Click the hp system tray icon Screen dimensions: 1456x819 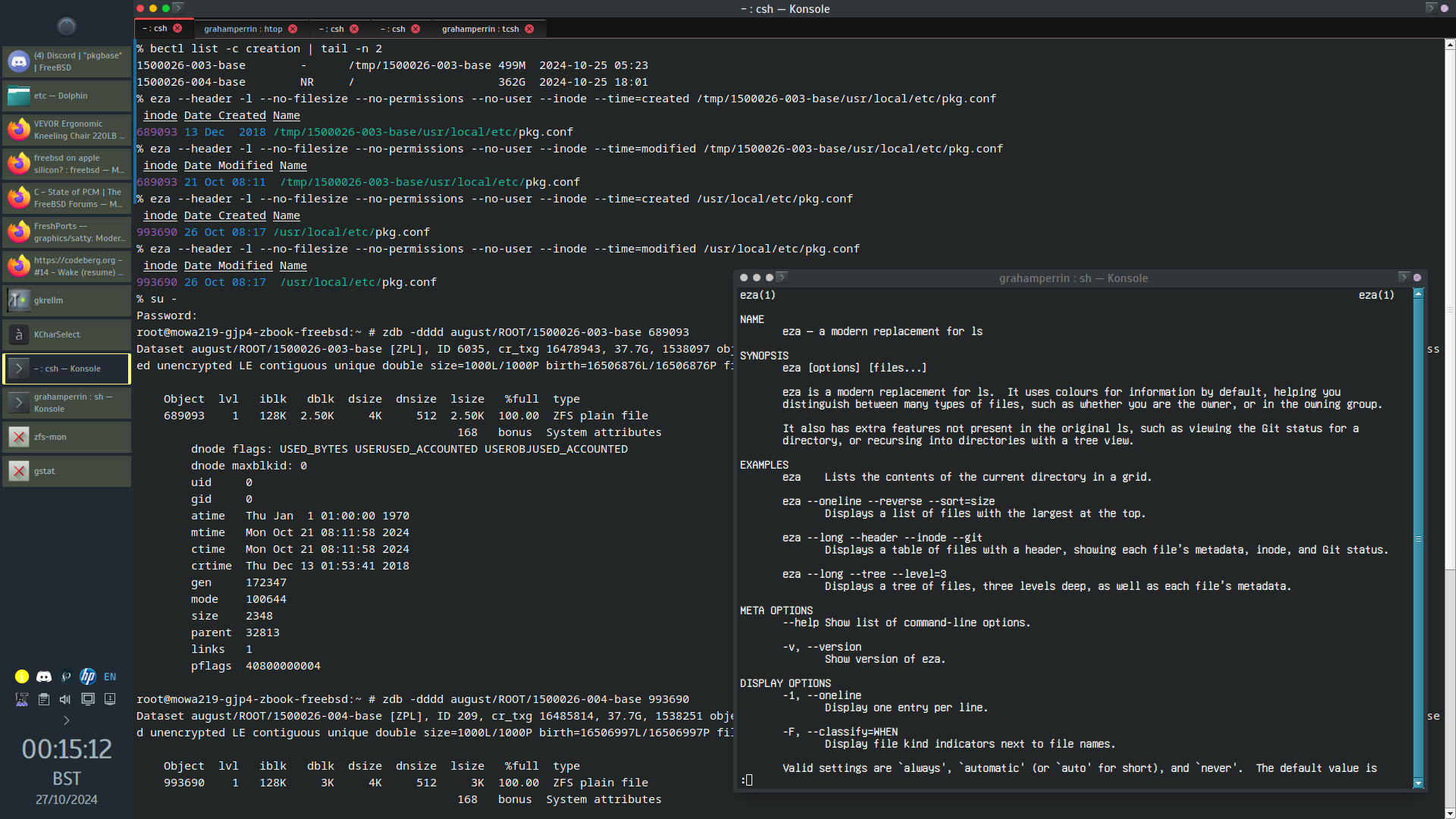88,676
